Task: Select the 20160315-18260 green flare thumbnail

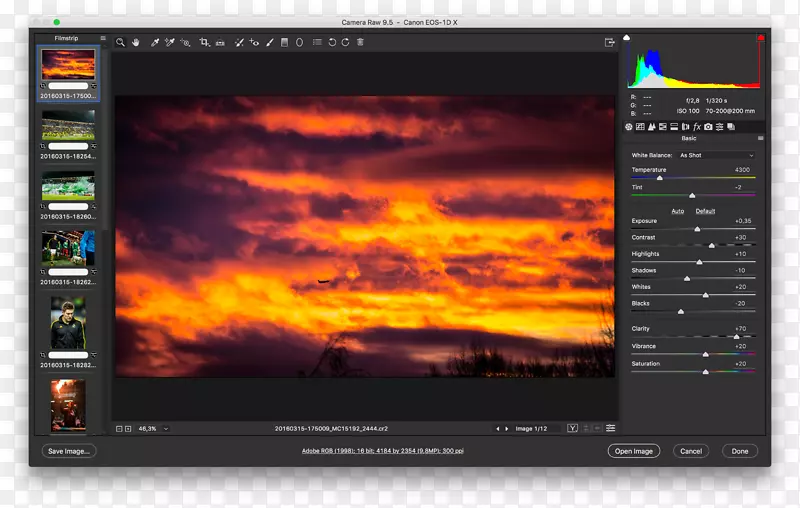Action: (x=68, y=186)
